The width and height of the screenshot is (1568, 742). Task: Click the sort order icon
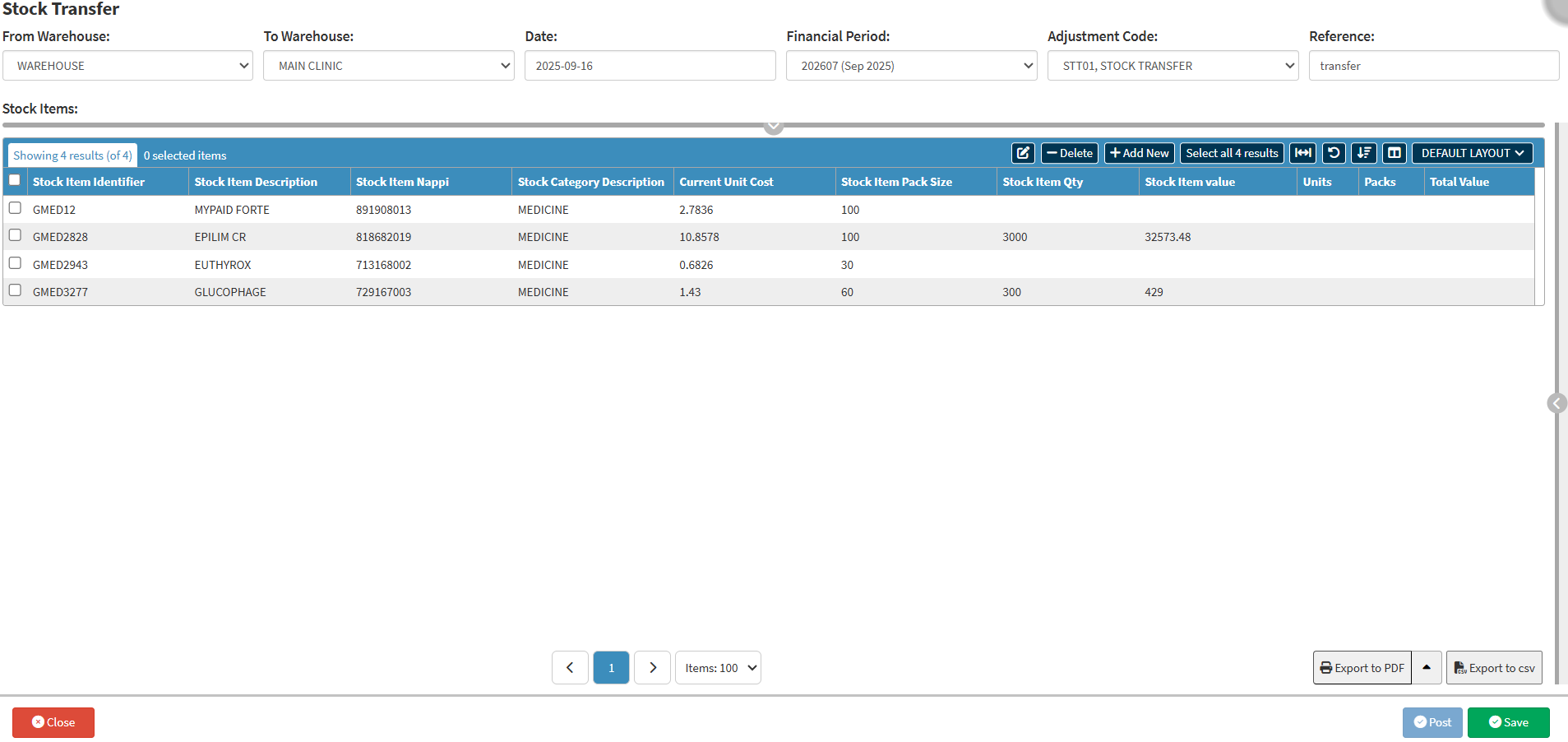tap(1364, 153)
